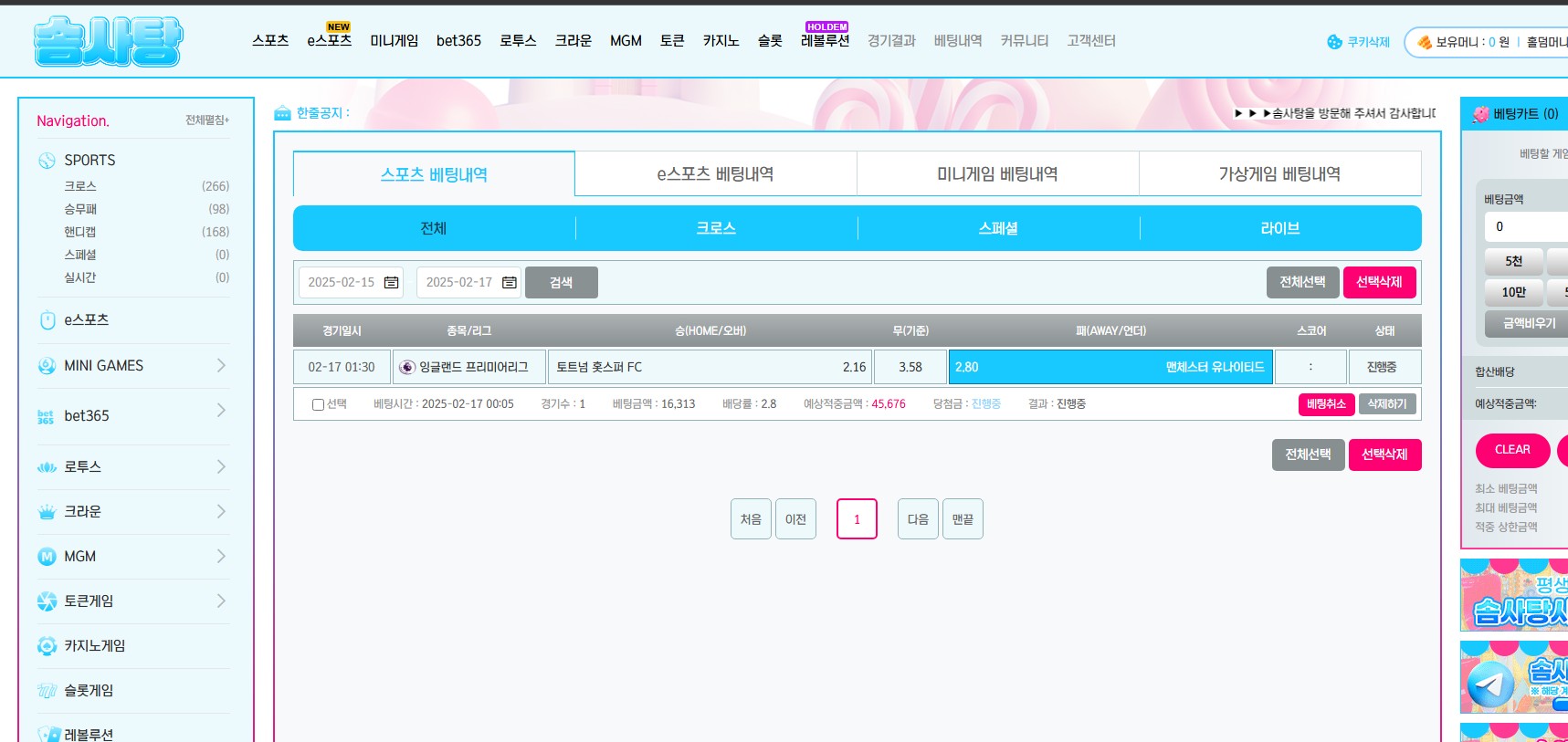Expand the 로투스 menu arrow
The width and height of the screenshot is (1568, 742).
point(221,467)
